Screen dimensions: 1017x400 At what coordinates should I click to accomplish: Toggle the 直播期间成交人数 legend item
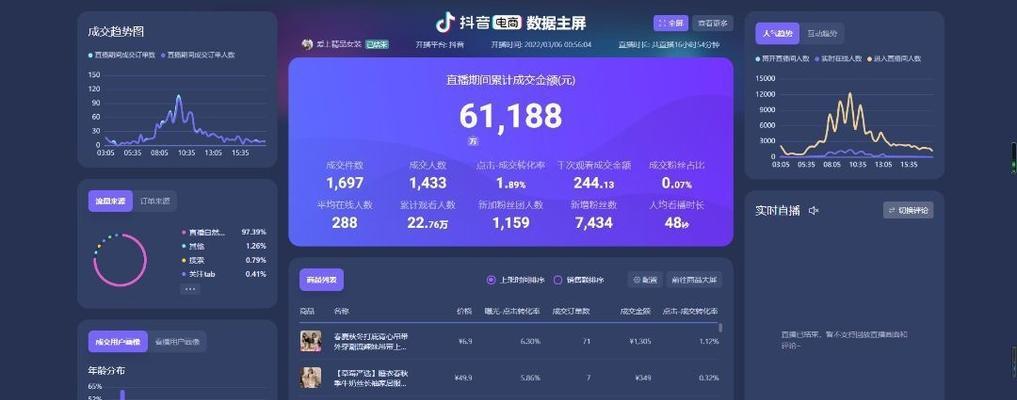point(198,55)
